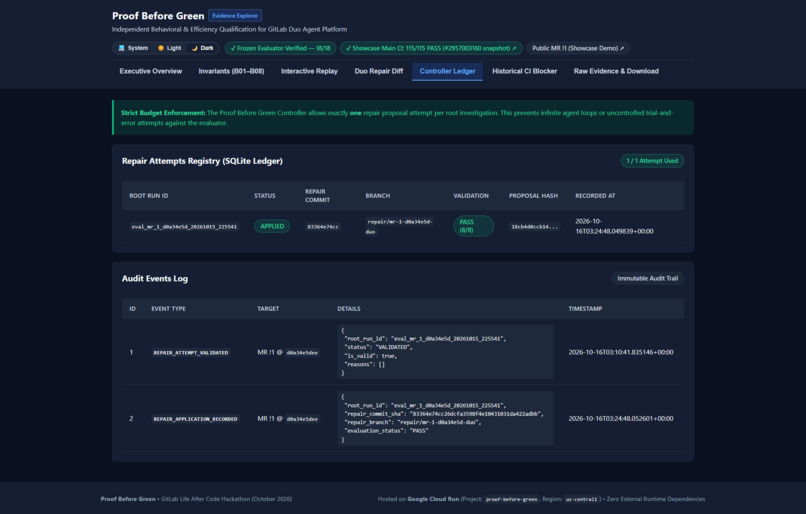Click the us-central1 region code in footer
The width and height of the screenshot is (806, 514).
pyautogui.click(x=581, y=499)
